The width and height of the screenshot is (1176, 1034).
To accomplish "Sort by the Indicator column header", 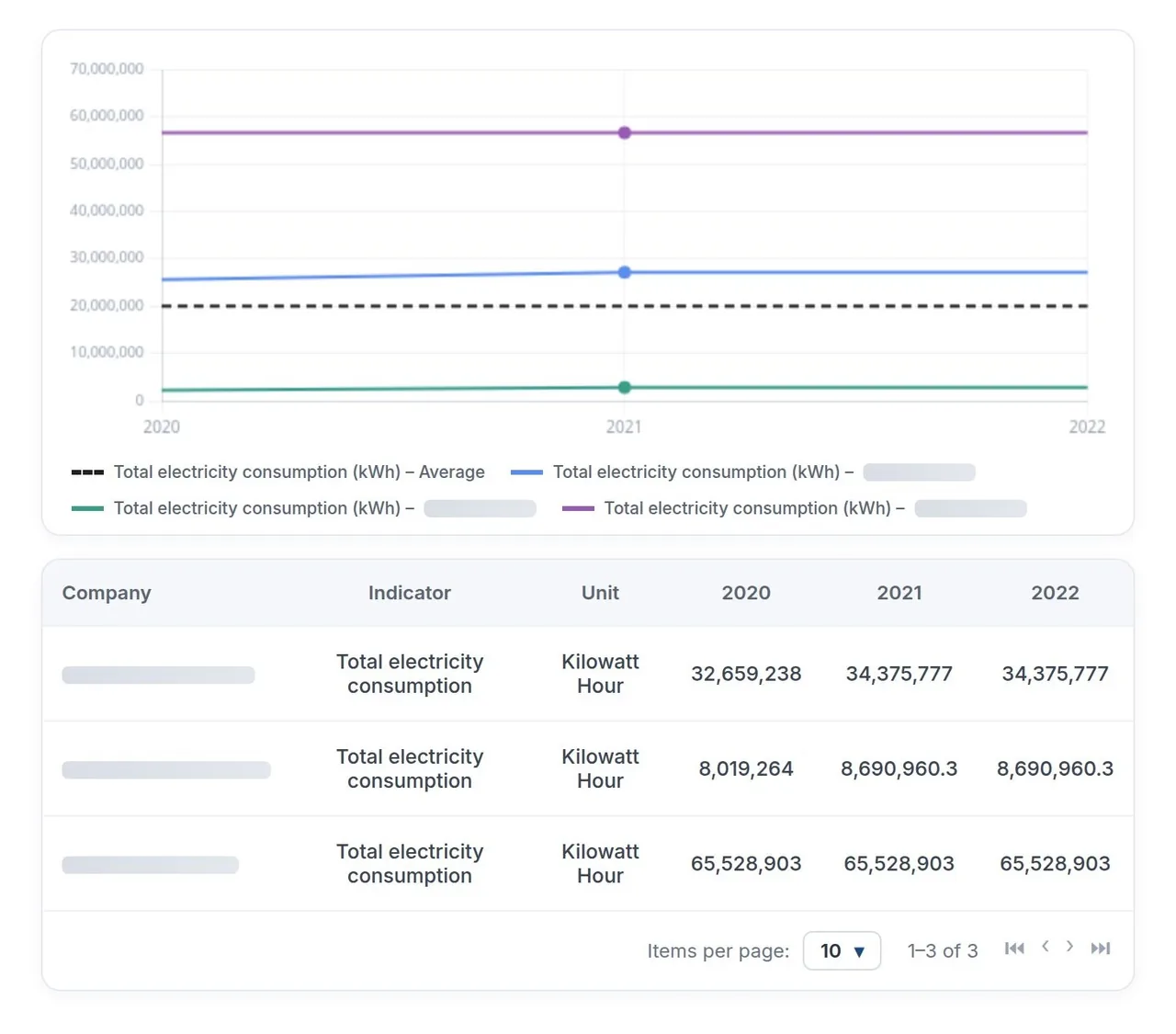I will [410, 594].
